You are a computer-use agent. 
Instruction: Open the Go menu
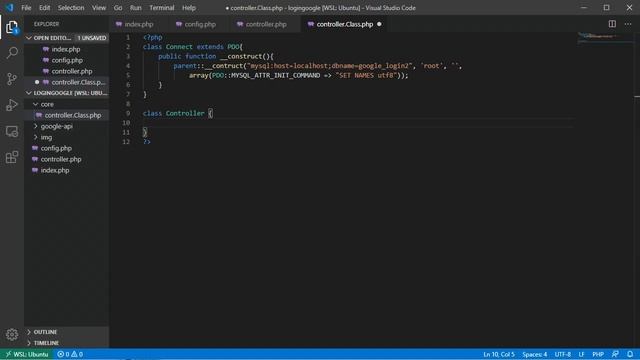tap(118, 8)
